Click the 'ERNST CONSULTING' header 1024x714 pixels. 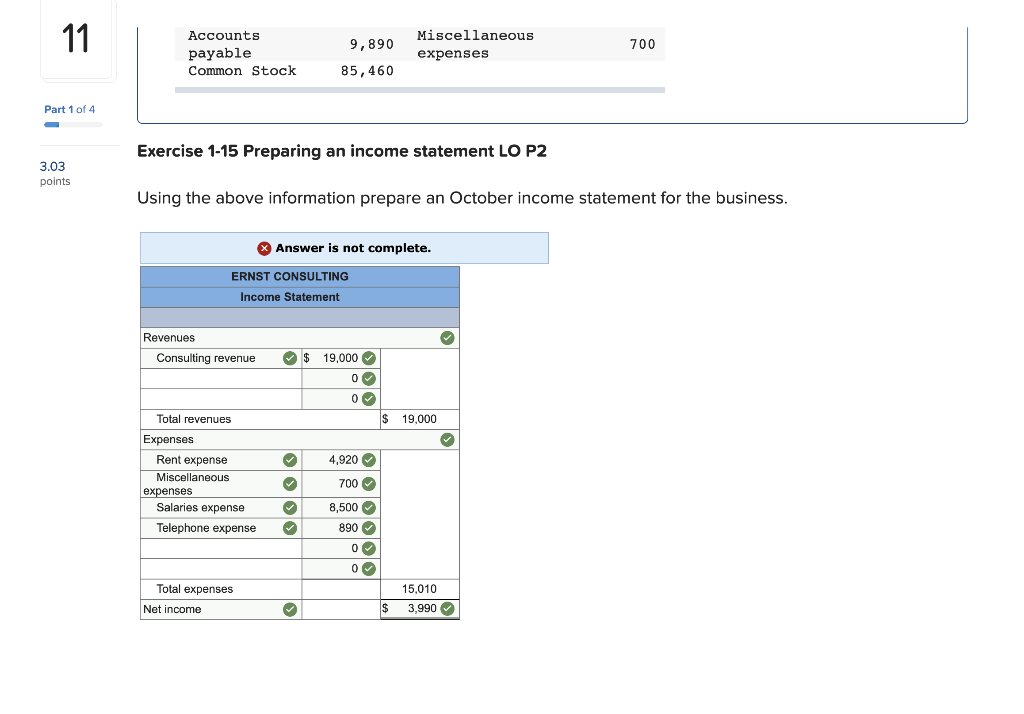click(x=290, y=276)
